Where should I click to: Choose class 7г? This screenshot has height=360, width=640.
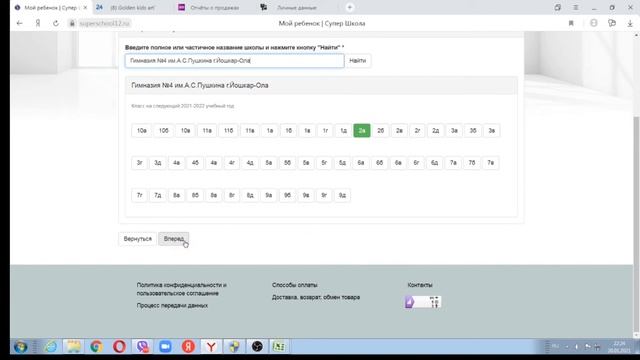[139, 195]
